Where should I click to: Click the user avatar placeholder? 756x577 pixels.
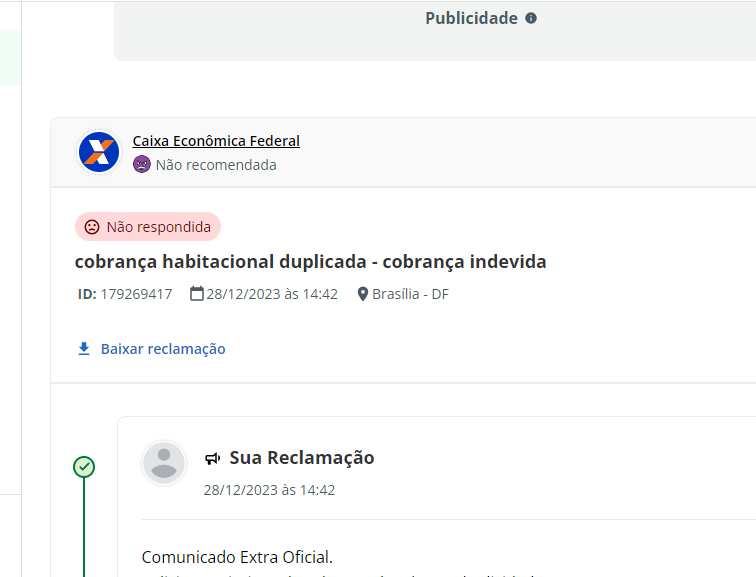point(164,463)
